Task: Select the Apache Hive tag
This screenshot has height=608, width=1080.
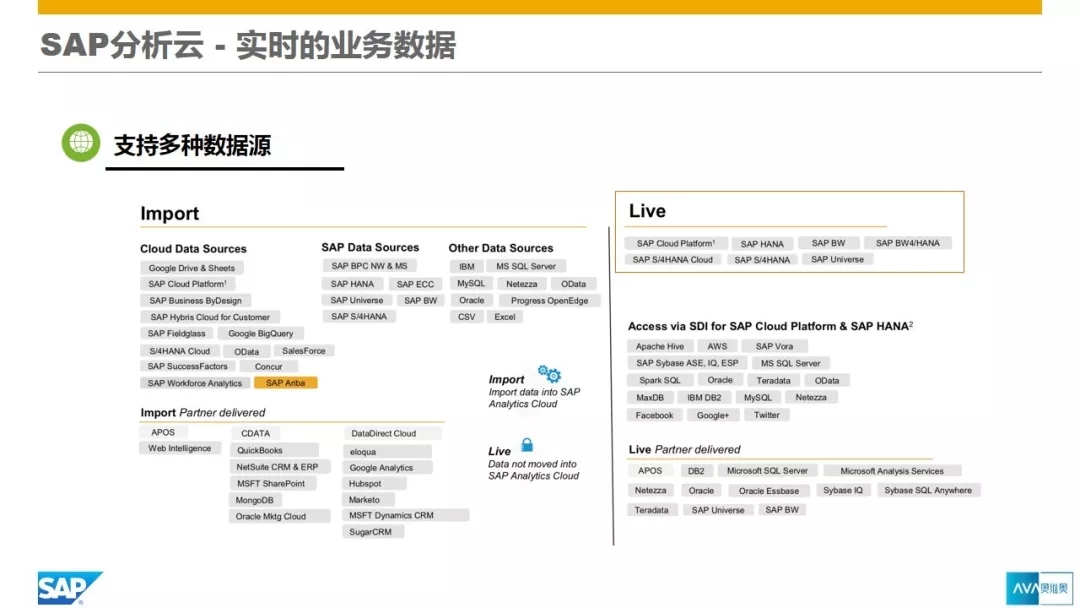Action: point(660,346)
